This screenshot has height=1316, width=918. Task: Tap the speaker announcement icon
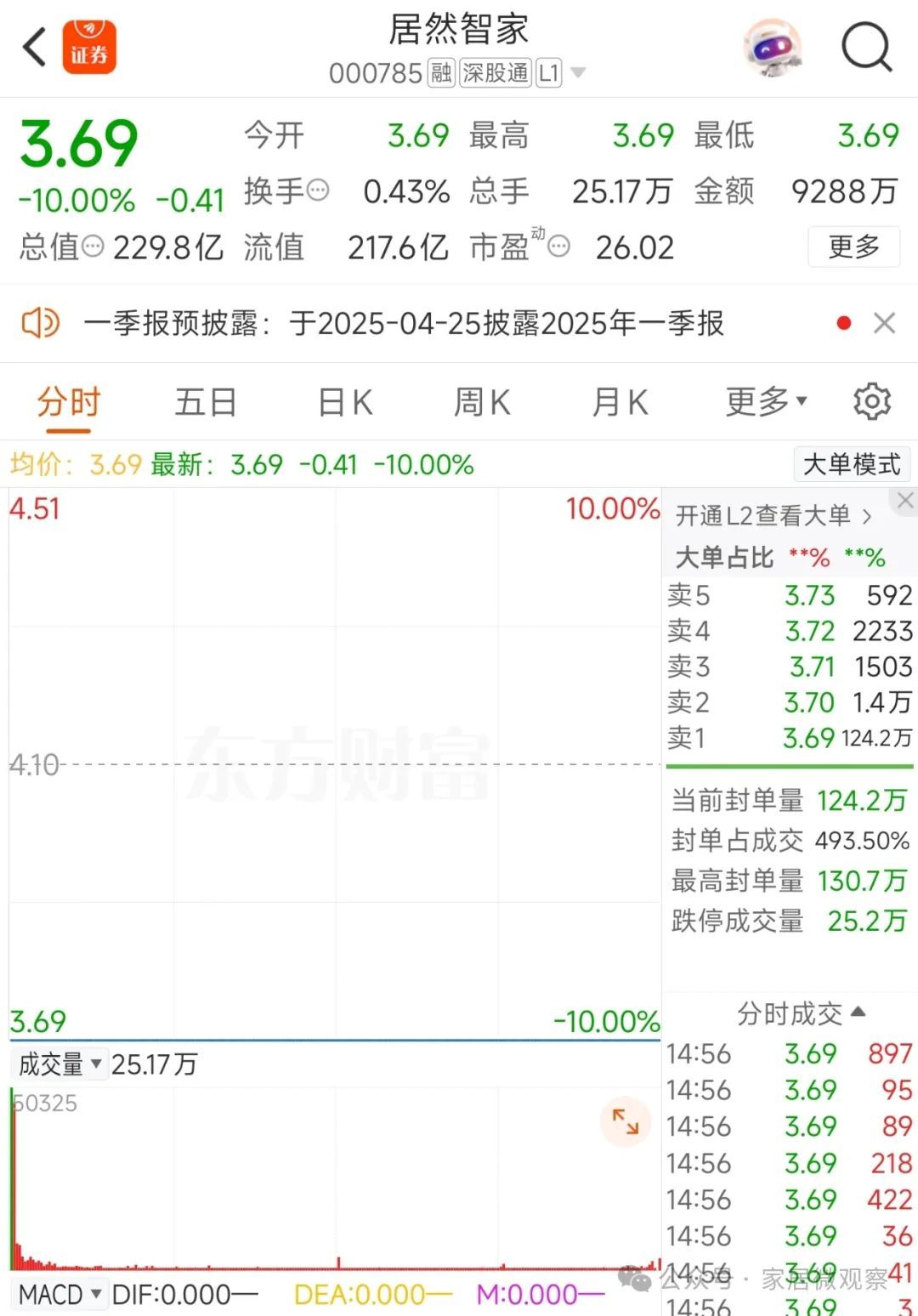[40, 323]
